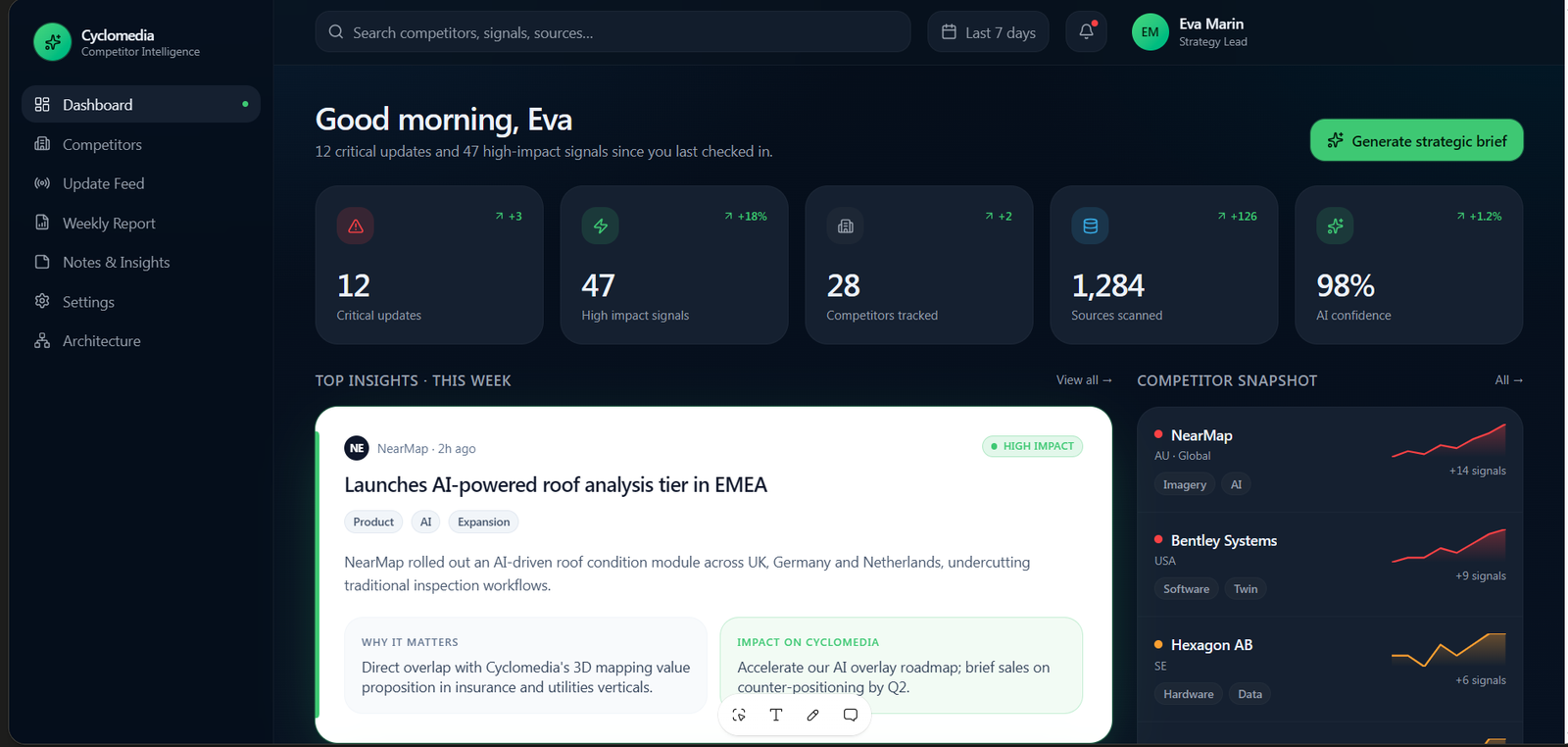Click the Product tag

(373, 522)
